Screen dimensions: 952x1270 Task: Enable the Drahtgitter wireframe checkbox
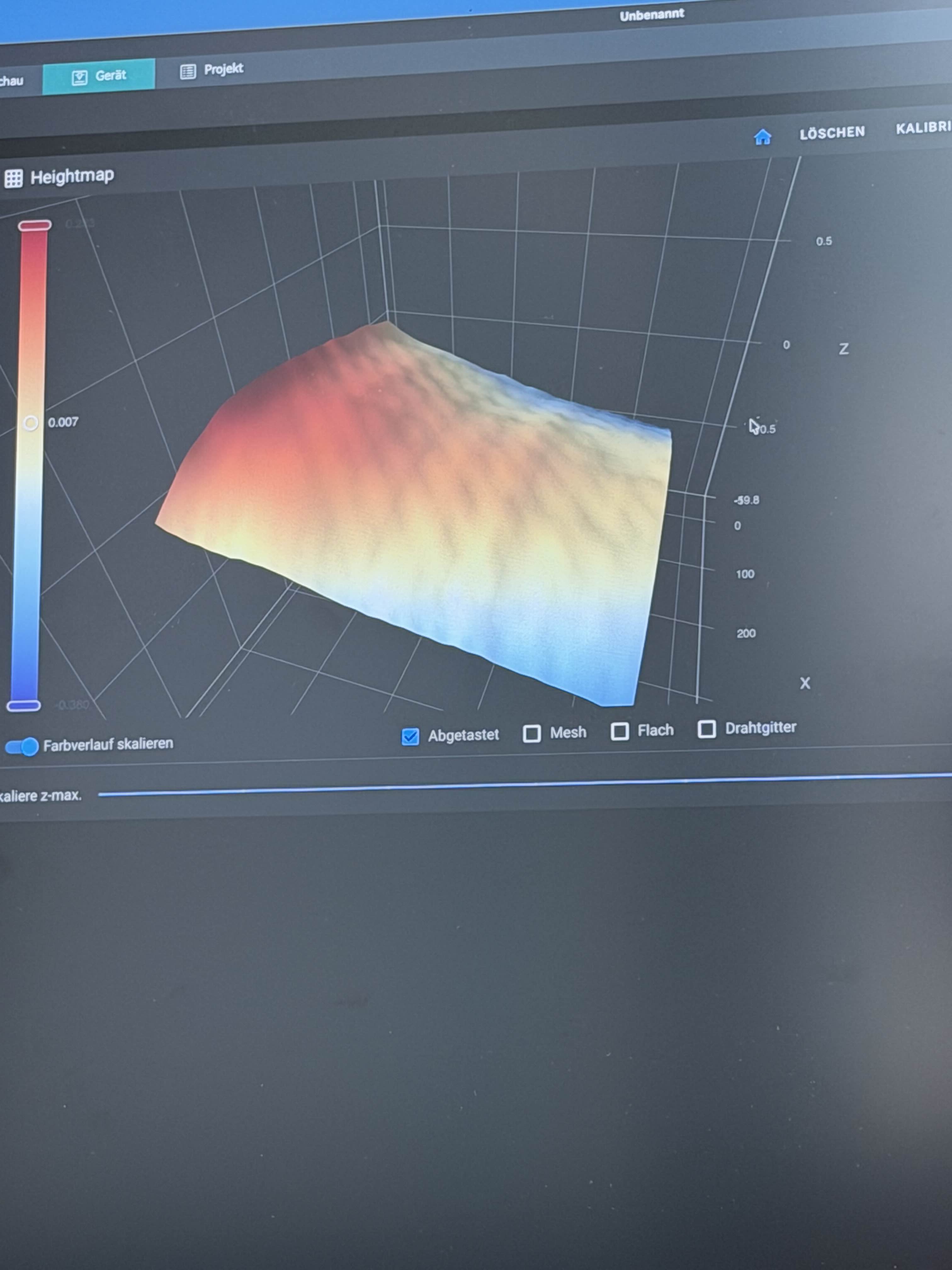click(706, 729)
